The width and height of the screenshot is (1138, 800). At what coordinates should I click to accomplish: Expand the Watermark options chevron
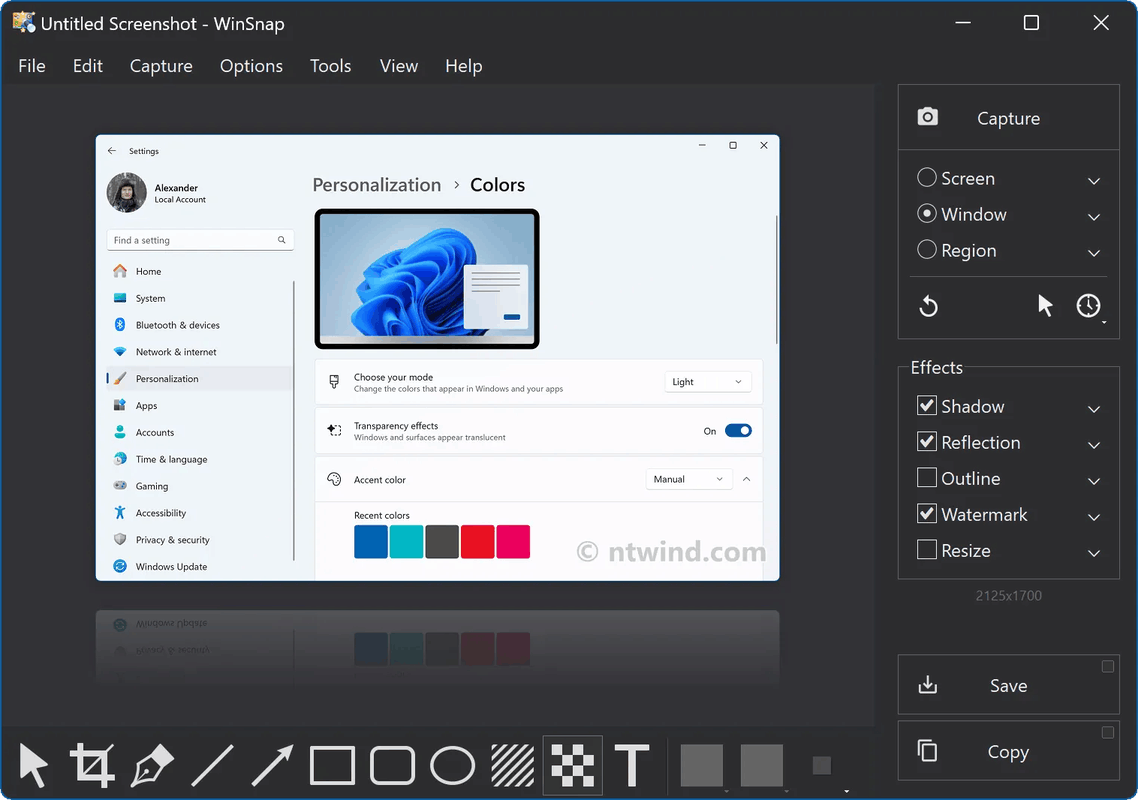pos(1094,516)
